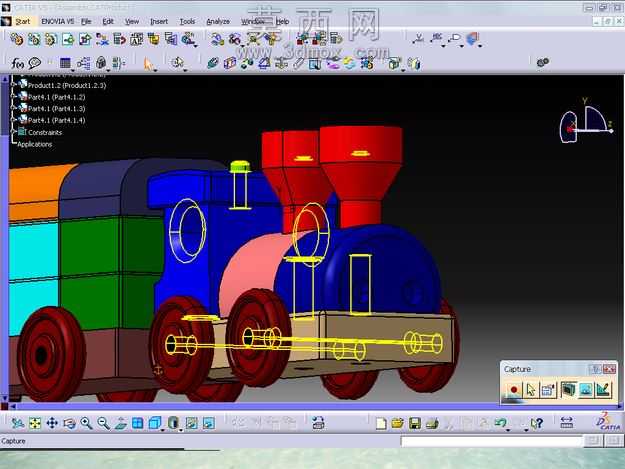The height and width of the screenshot is (469, 625).
Task: Open the Start menu in menu bar
Action: [23, 22]
